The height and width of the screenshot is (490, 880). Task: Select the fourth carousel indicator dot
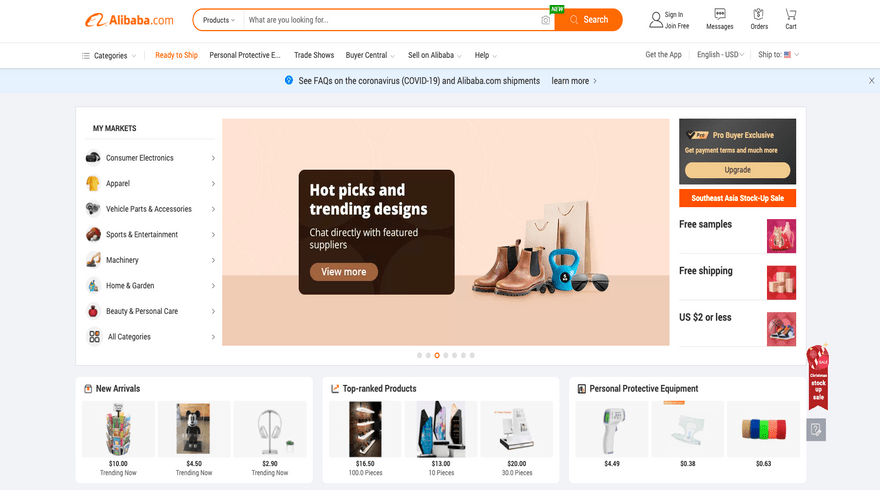pos(446,355)
